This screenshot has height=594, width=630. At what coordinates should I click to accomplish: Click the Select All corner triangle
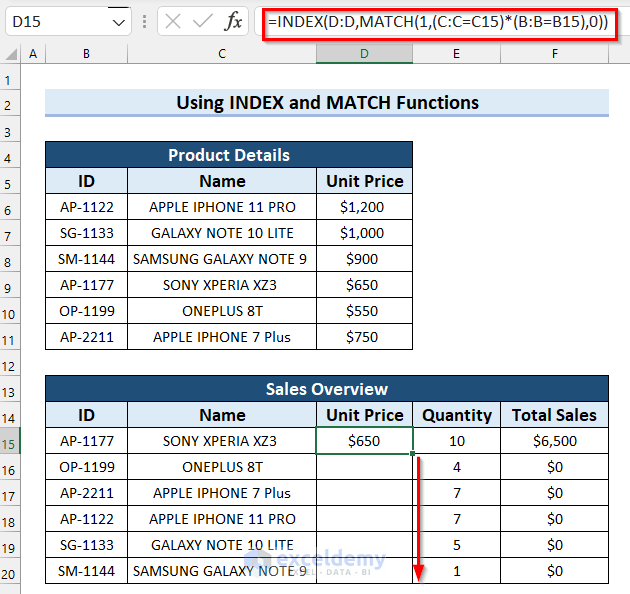[x=11, y=54]
